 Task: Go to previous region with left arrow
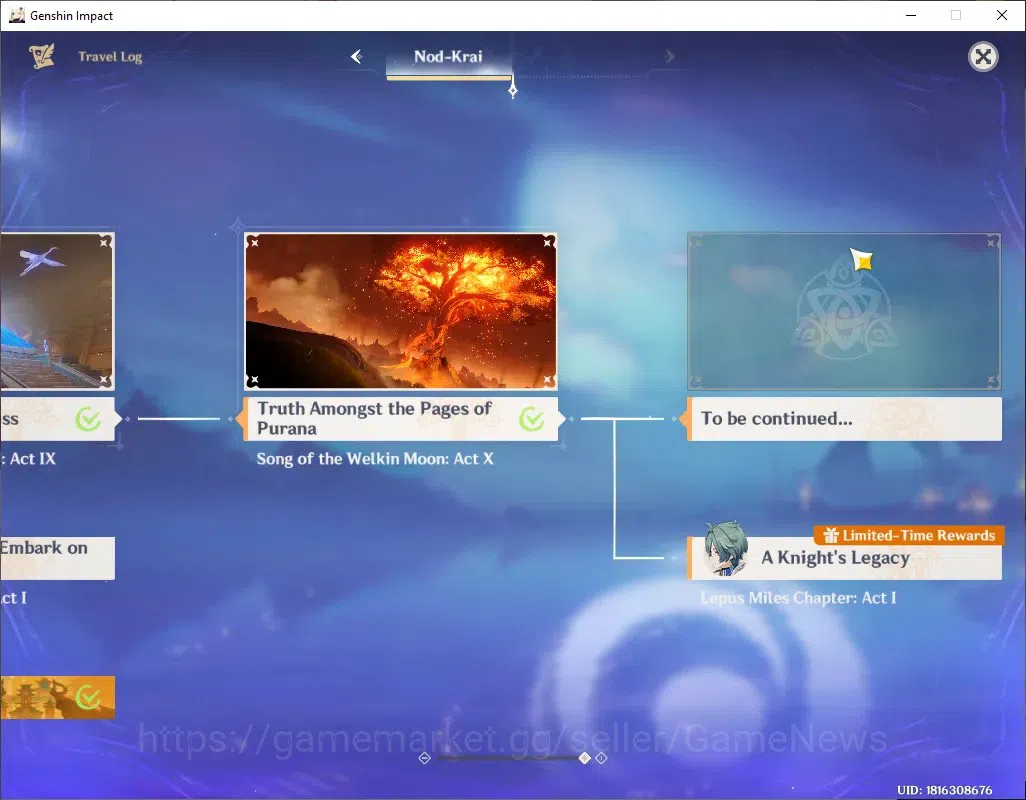point(357,56)
